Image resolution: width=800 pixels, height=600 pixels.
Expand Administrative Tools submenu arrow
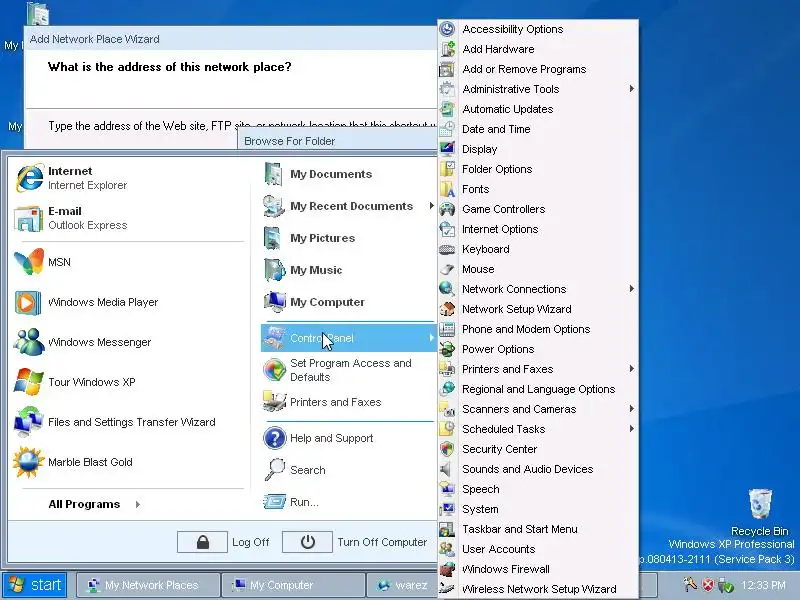click(632, 89)
